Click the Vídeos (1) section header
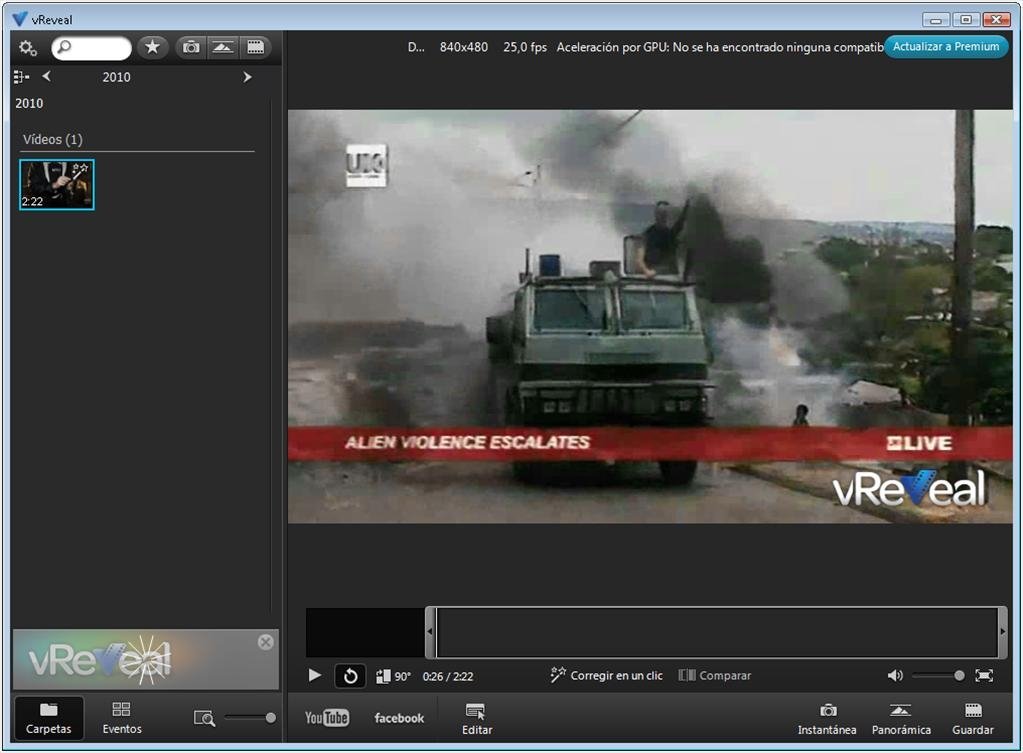 pyautogui.click(x=53, y=139)
